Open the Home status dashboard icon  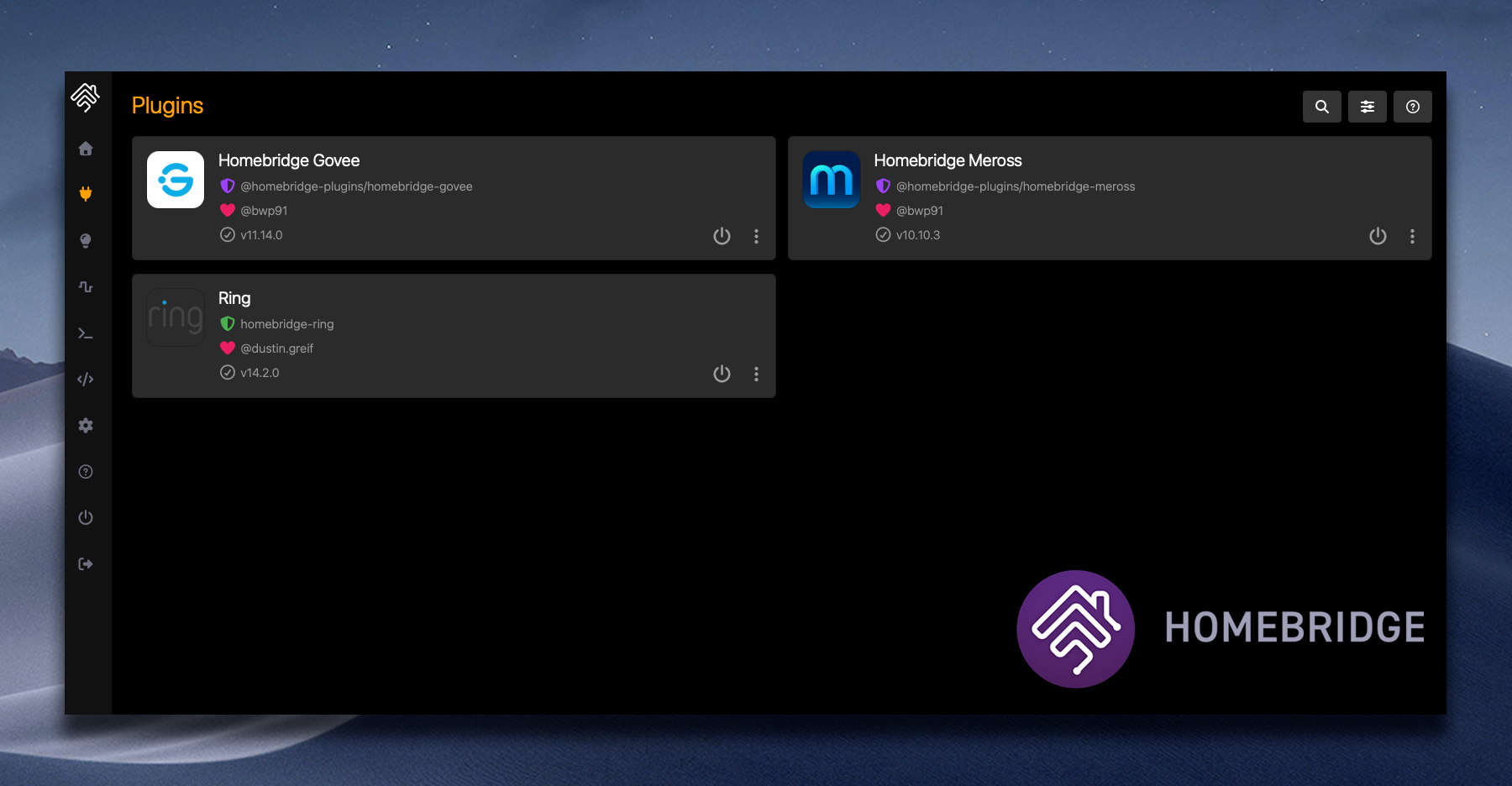pyautogui.click(x=86, y=149)
